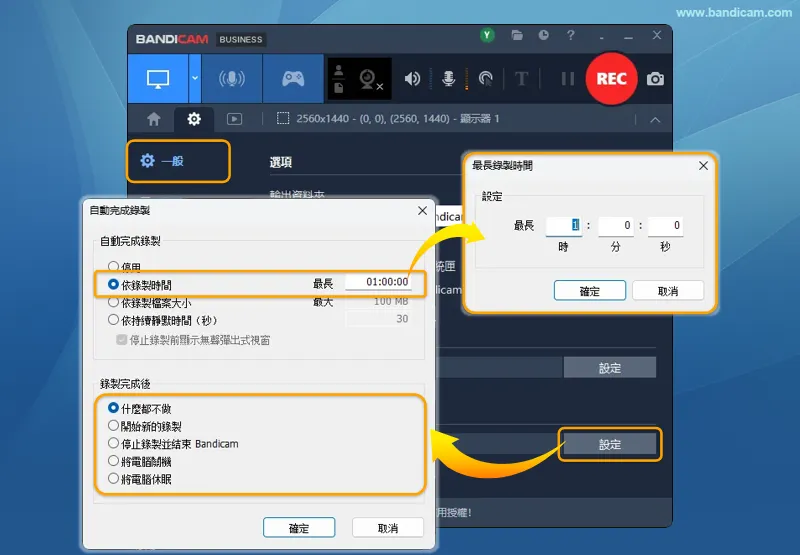
Task: Open Bandicam account Y icon
Action: click(487, 35)
